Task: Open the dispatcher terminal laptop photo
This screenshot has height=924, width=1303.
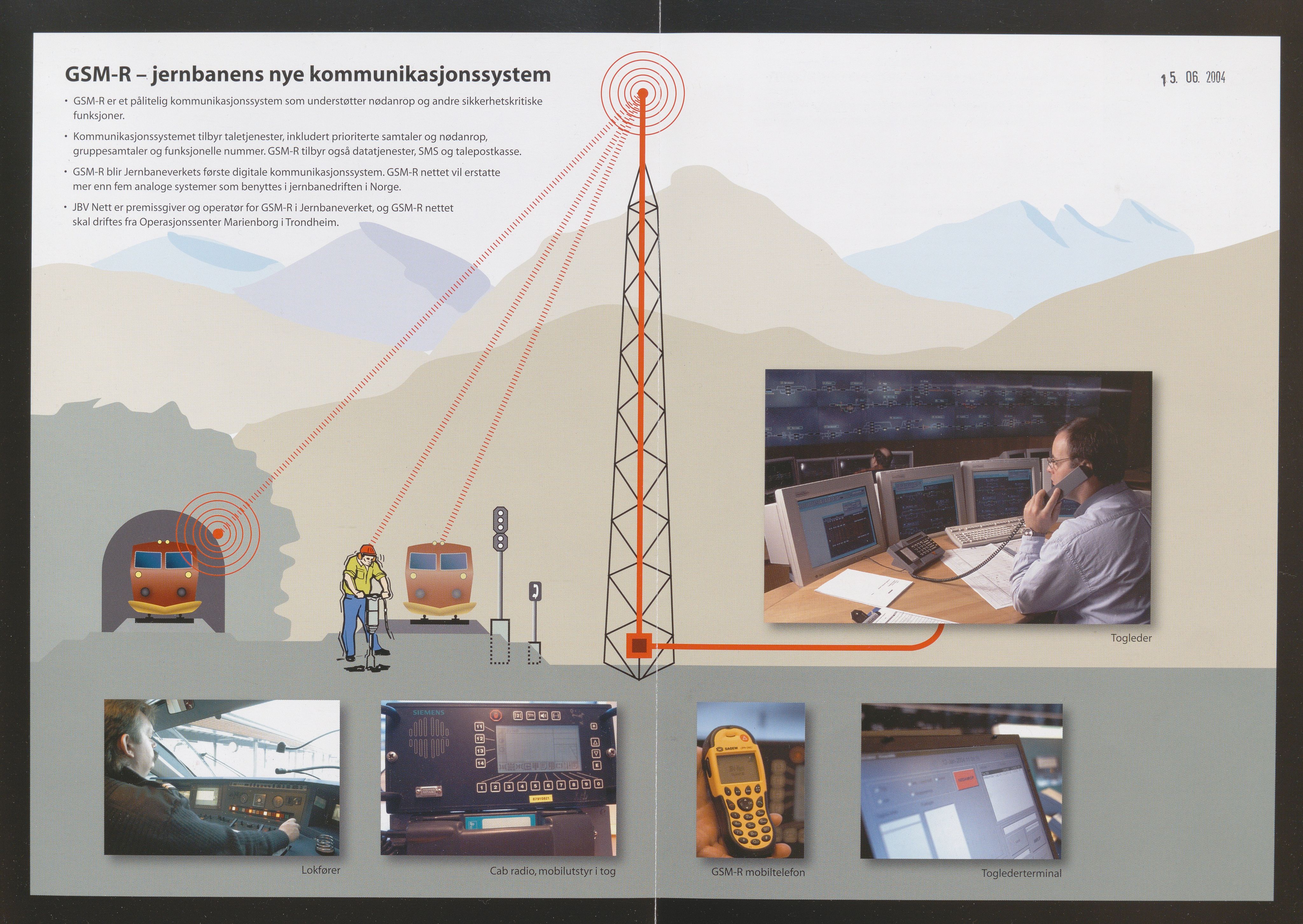Action: click(x=961, y=781)
